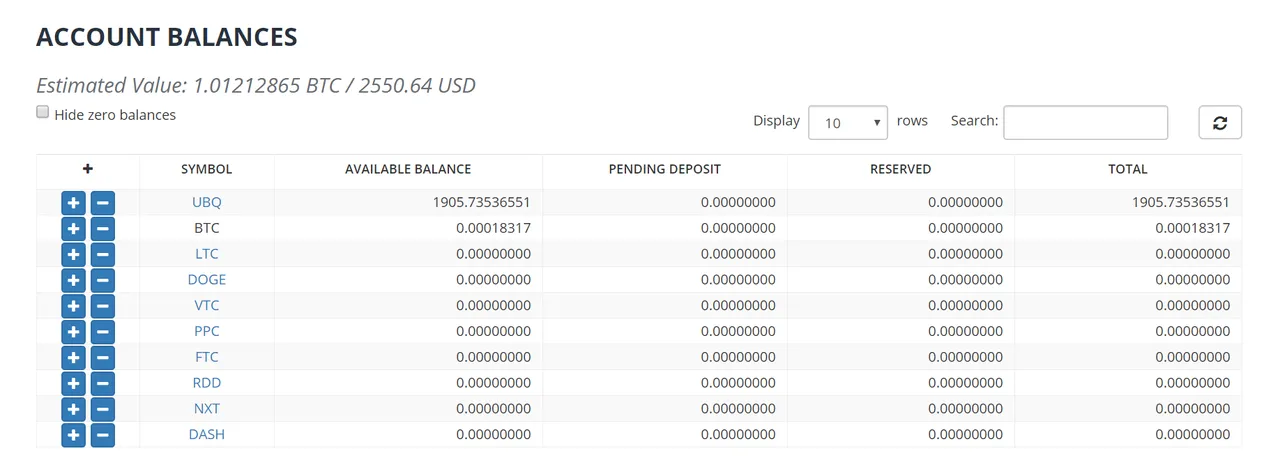Sort by TOTAL column header
This screenshot has width=1280, height=460.
1128,169
